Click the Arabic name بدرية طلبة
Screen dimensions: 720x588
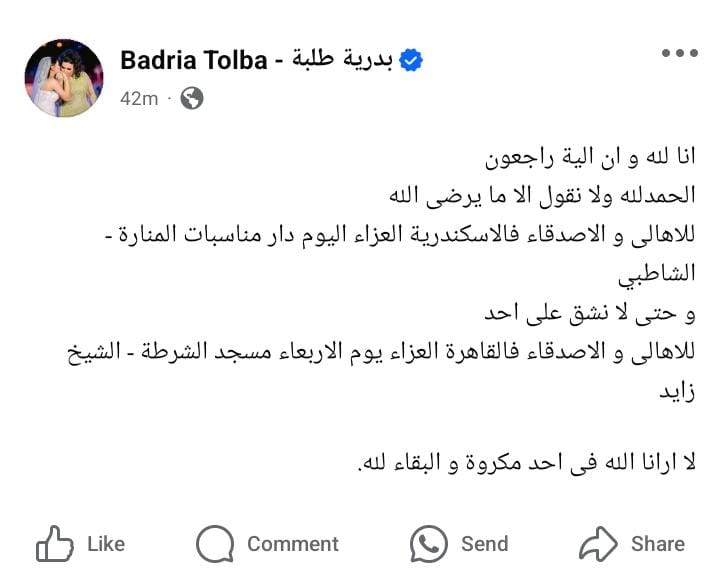tap(339, 60)
